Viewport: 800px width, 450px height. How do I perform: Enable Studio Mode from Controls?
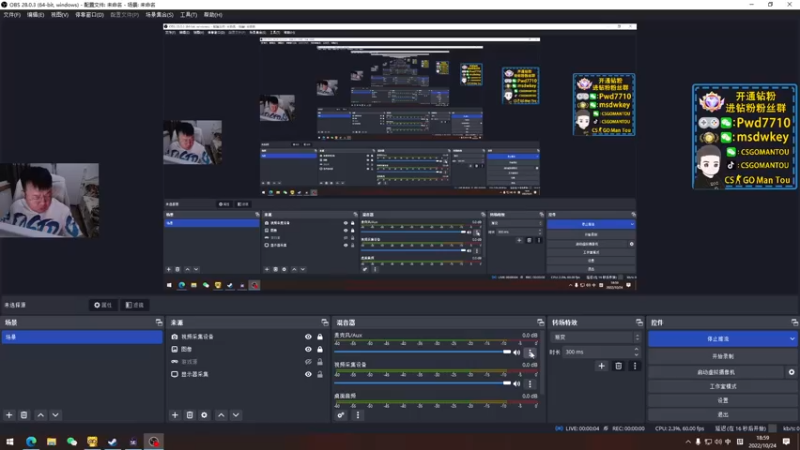tap(722, 386)
